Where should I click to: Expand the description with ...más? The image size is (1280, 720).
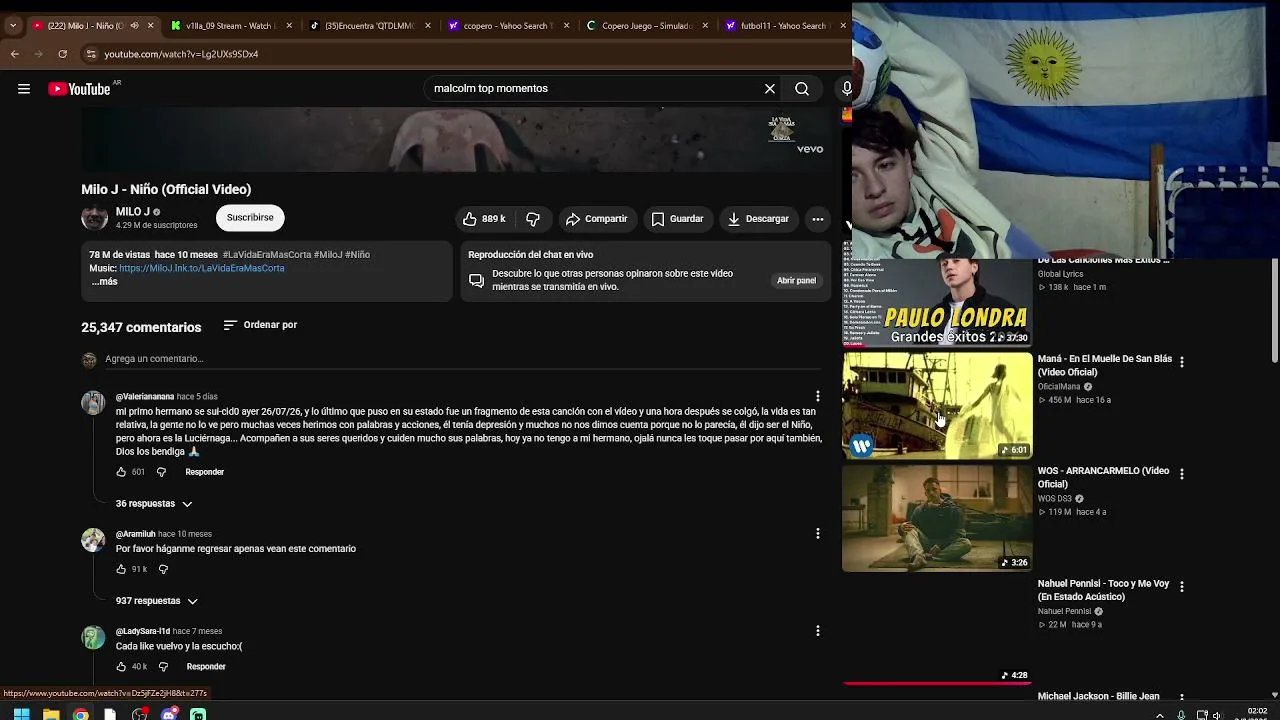(105, 282)
